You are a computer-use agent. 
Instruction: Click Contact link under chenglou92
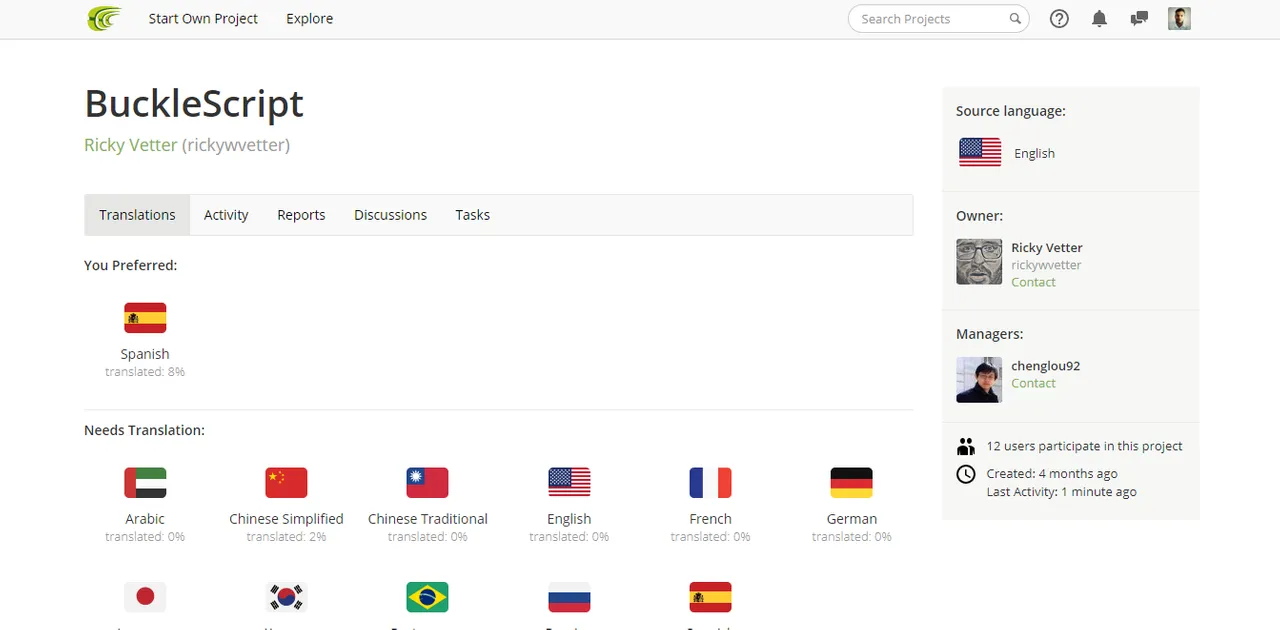[x=1033, y=383]
